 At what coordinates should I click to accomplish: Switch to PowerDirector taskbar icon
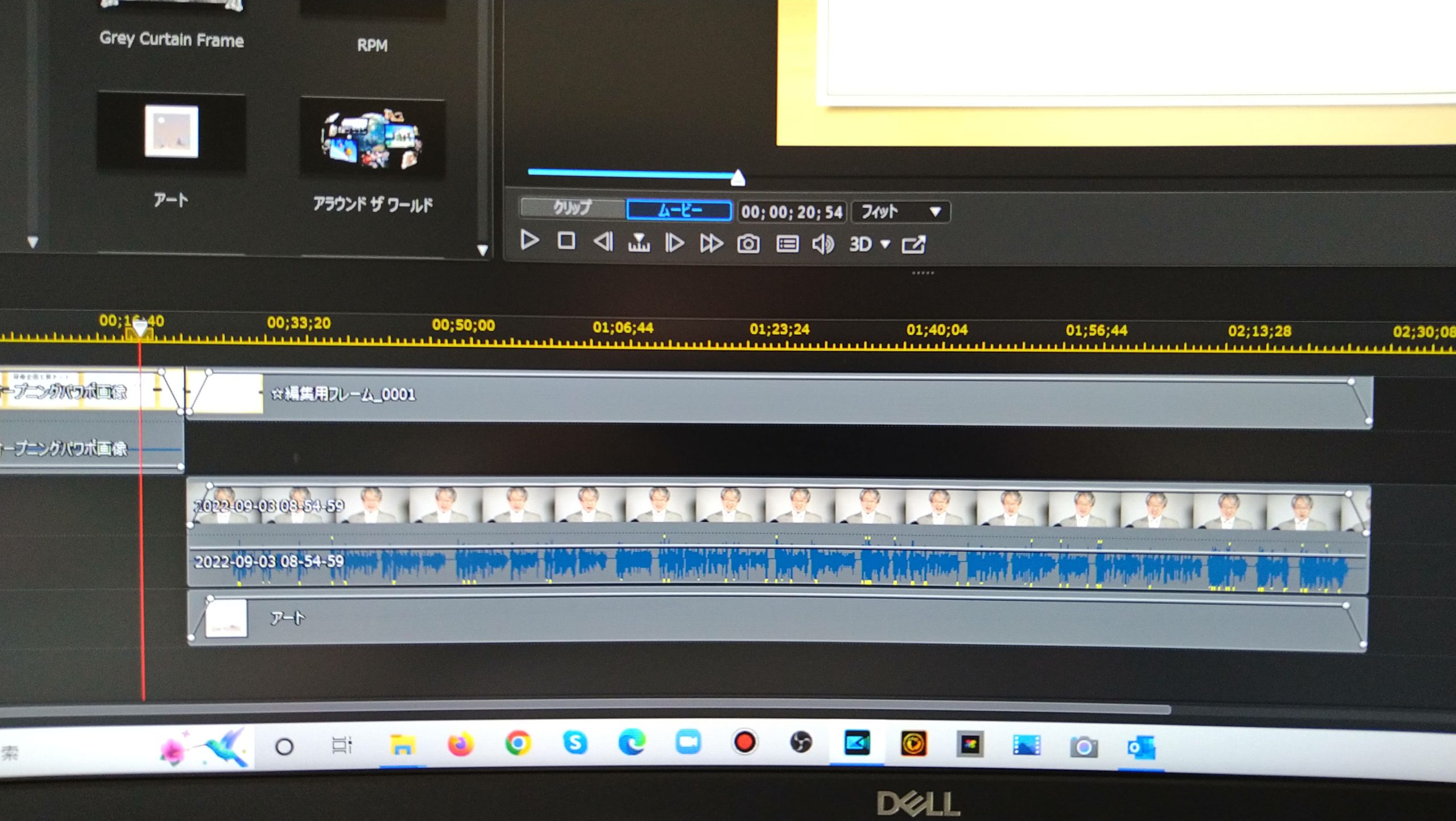click(x=857, y=743)
